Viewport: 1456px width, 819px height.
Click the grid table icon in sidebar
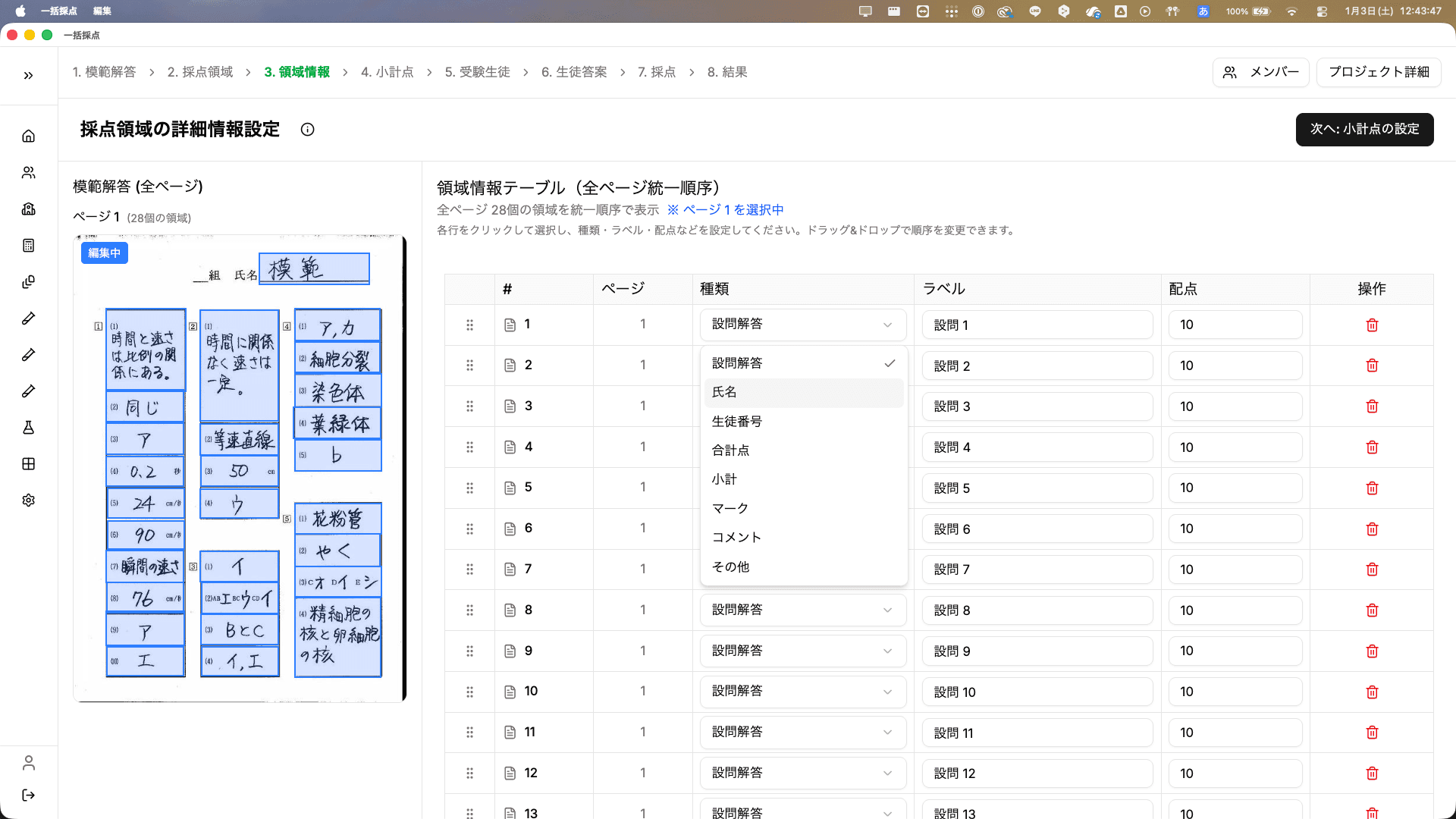coord(28,463)
